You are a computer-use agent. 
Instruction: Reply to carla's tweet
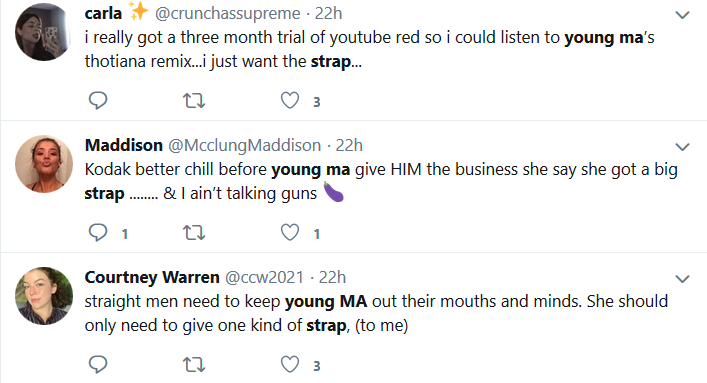coord(98,100)
